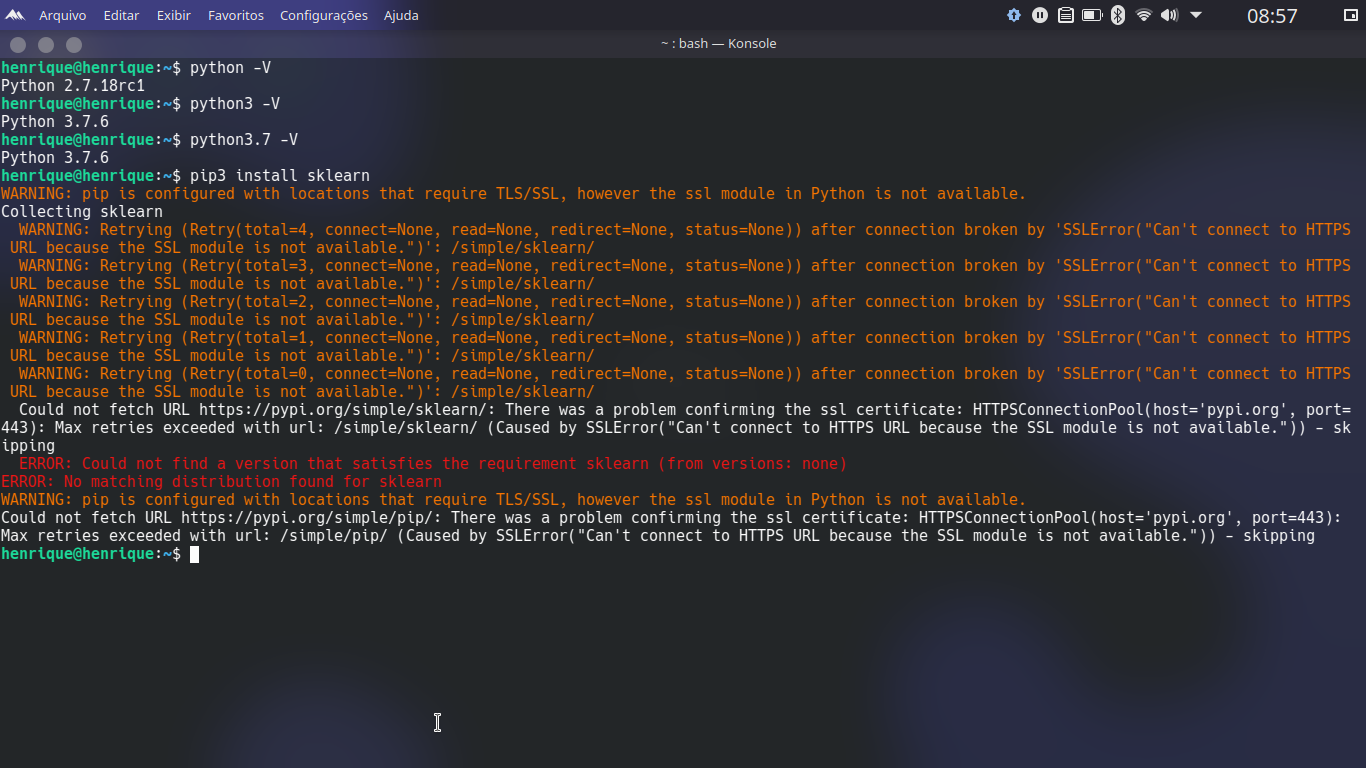Click the 'python -V' command text

coord(230,68)
